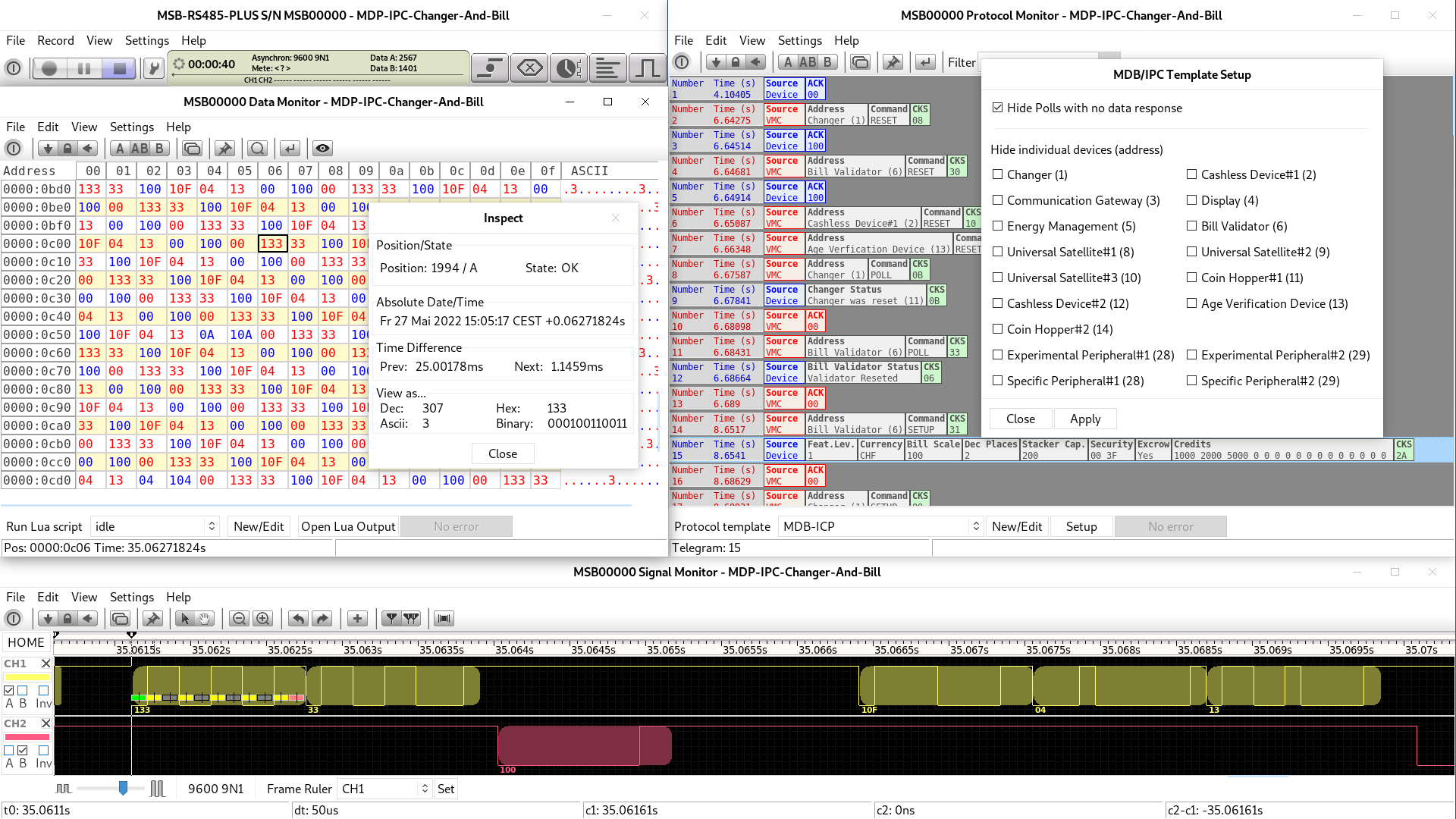Click the pin icon in Protocol Monitor toolbar
This screenshot has height=819, width=1456.
(x=893, y=62)
